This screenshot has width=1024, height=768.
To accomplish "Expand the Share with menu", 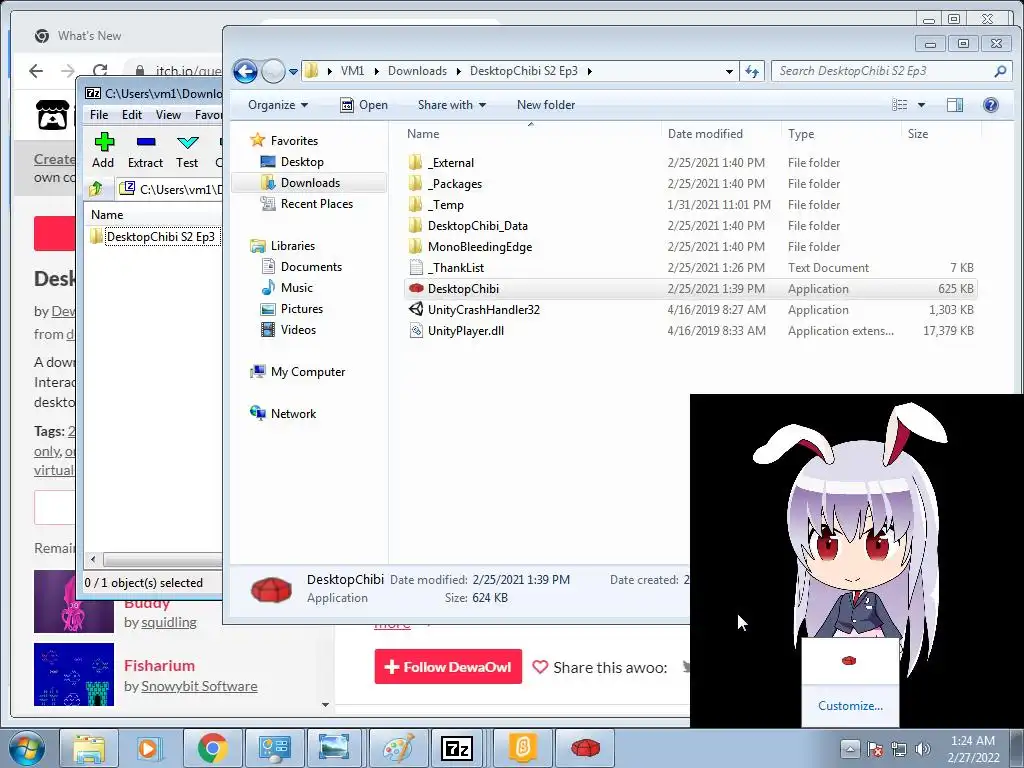I will pos(452,105).
